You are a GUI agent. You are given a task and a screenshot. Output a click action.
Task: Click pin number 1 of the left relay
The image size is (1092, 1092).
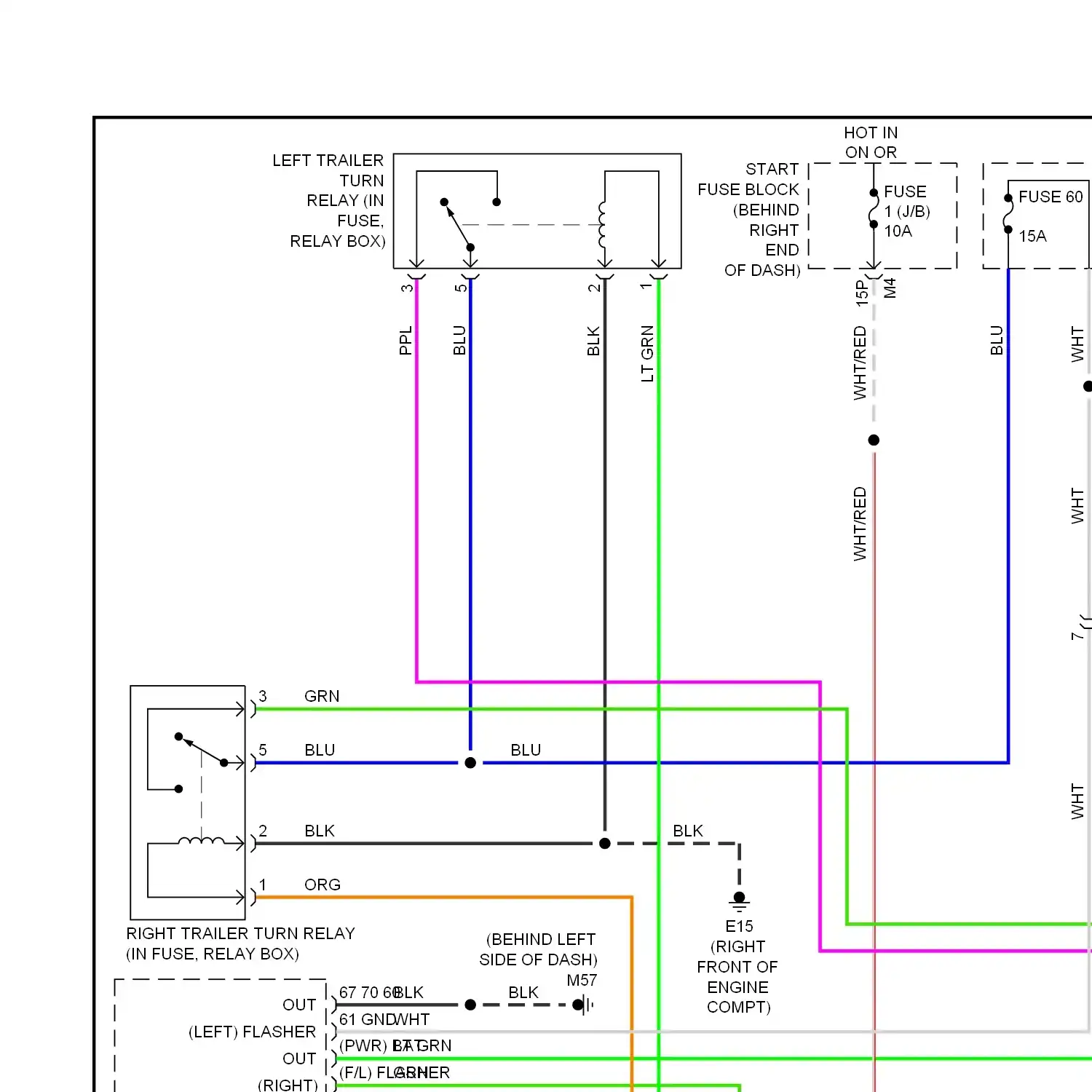pyautogui.click(x=646, y=287)
